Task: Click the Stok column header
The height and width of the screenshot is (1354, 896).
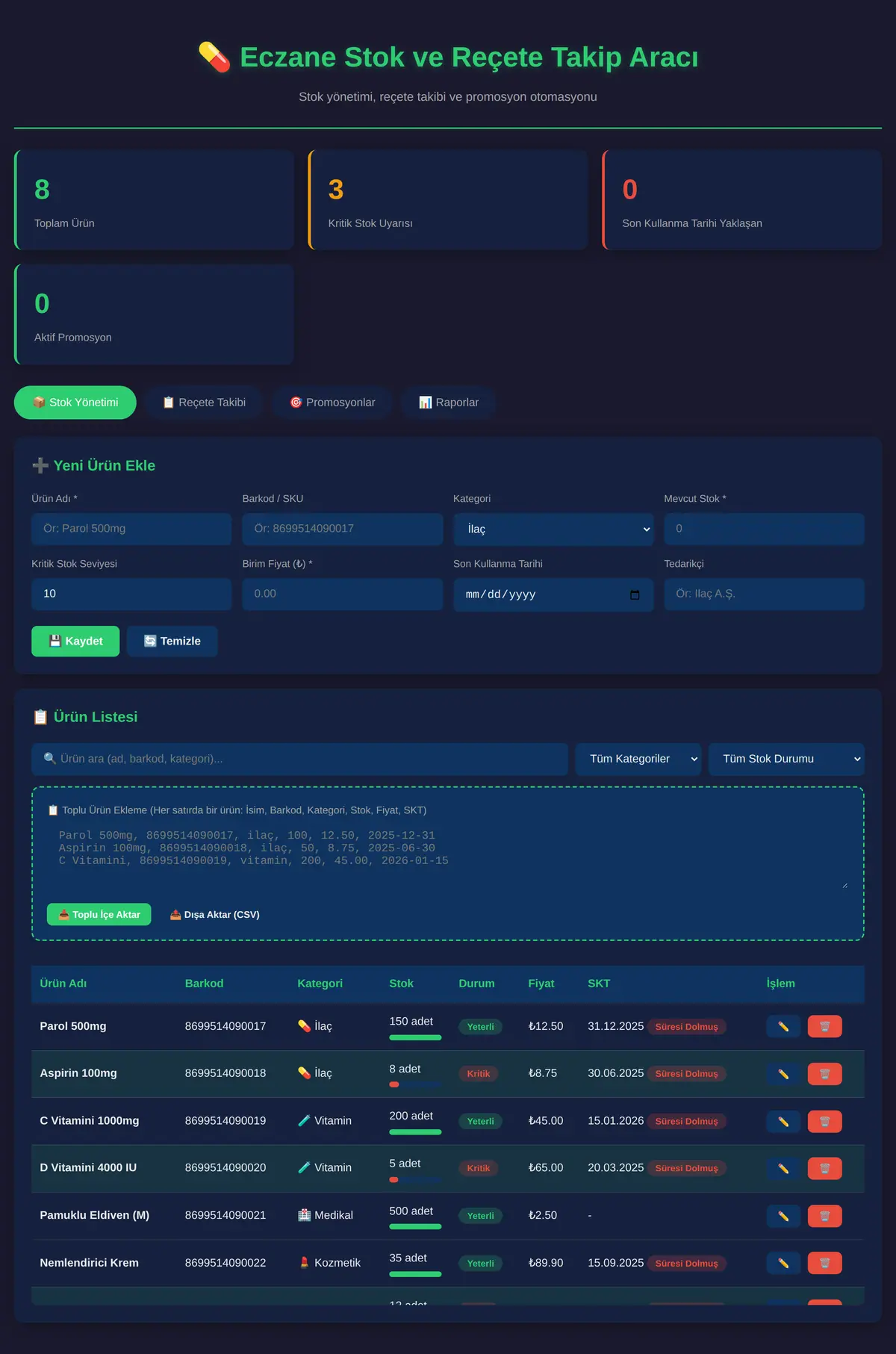Action: tap(401, 984)
